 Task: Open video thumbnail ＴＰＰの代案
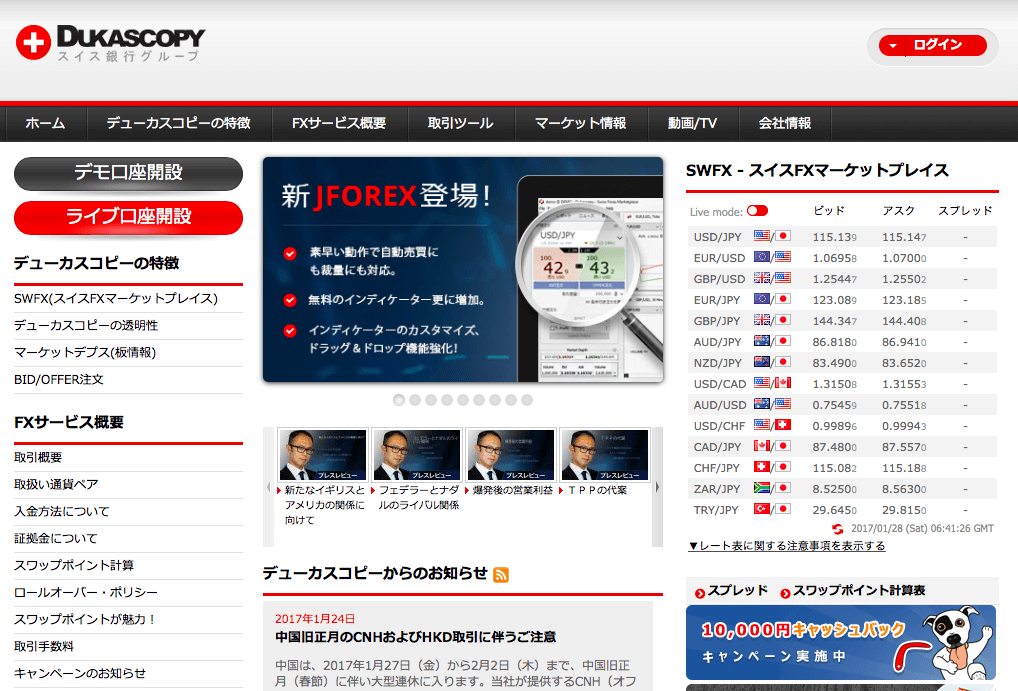point(604,455)
